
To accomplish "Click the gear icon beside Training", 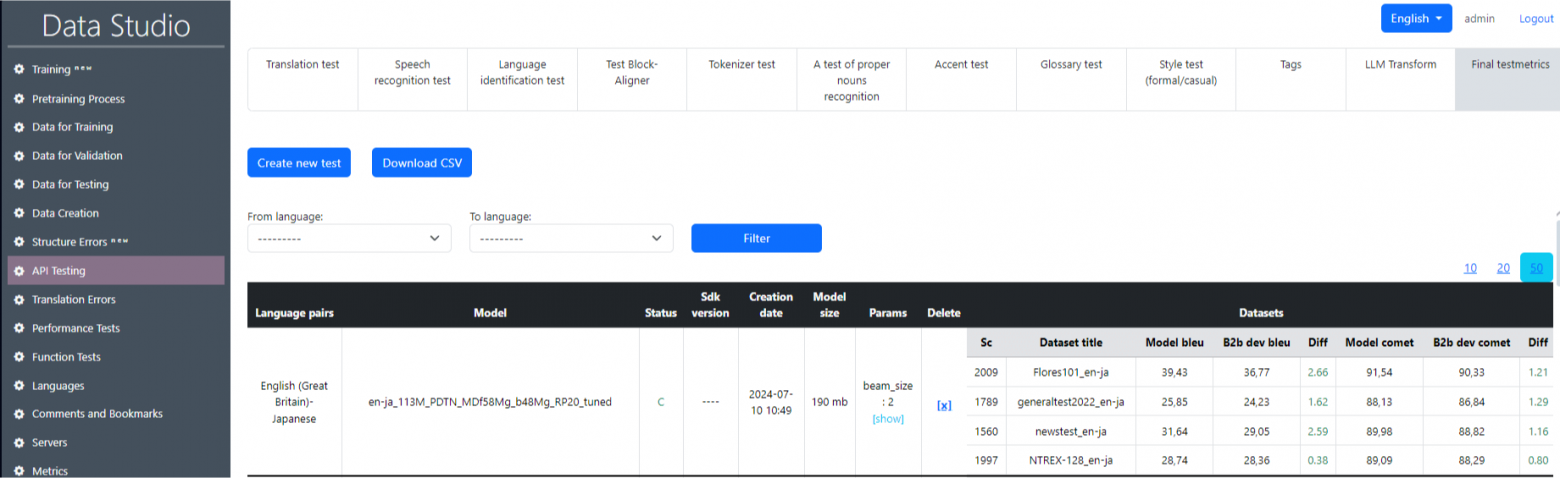I will point(19,70).
